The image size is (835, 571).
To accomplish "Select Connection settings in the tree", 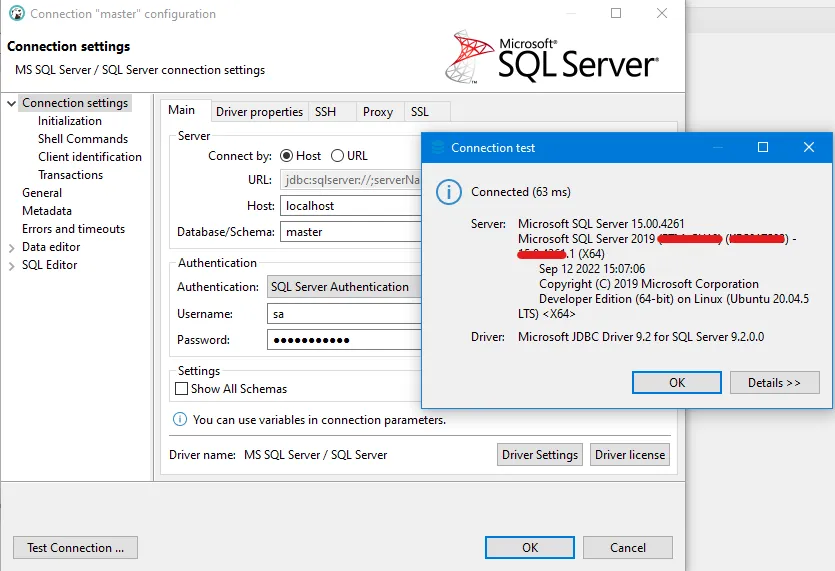I will [75, 103].
